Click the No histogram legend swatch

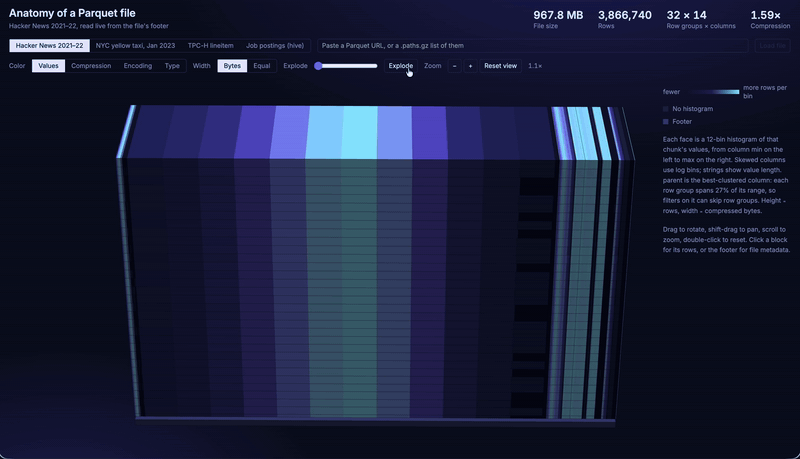[665, 109]
